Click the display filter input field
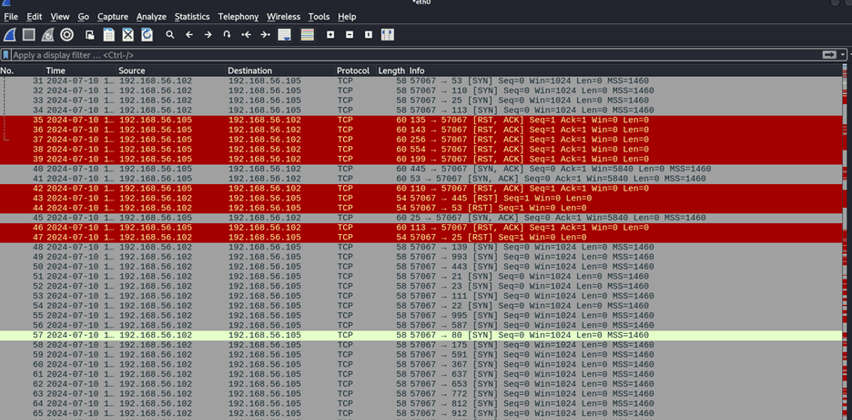Screen dimensions: 852x420 (416, 55)
